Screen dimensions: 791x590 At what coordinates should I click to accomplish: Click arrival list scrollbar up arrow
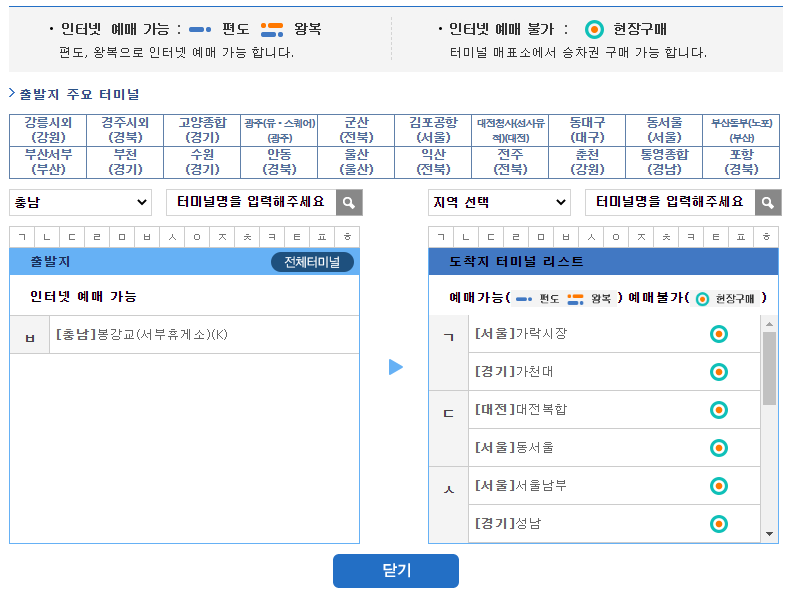click(x=769, y=324)
